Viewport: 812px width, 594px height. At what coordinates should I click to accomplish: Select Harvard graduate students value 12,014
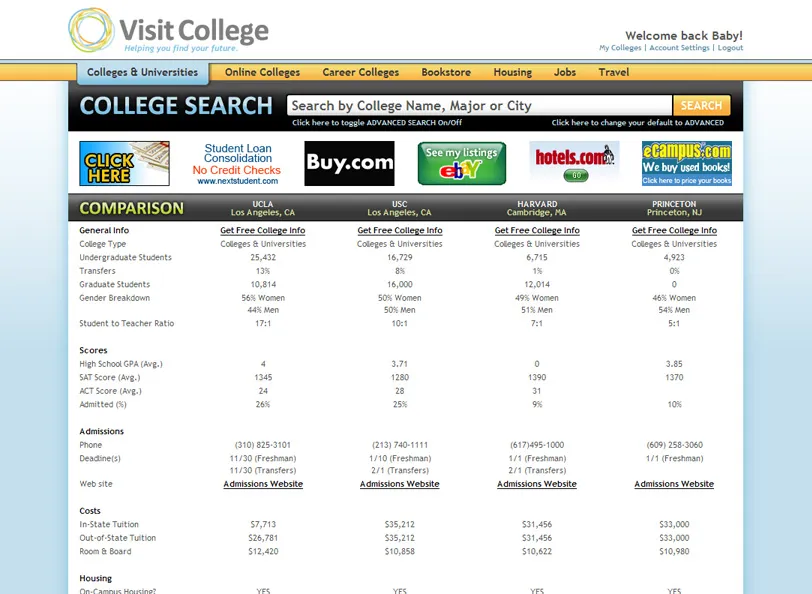click(537, 284)
